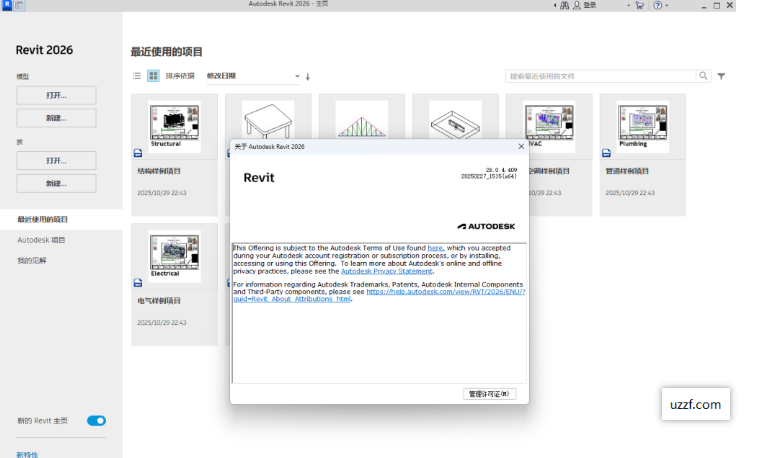The height and width of the screenshot is (458, 764).
Task: Select 最近使用的项目 in the sidebar
Action: click(x=61, y=219)
